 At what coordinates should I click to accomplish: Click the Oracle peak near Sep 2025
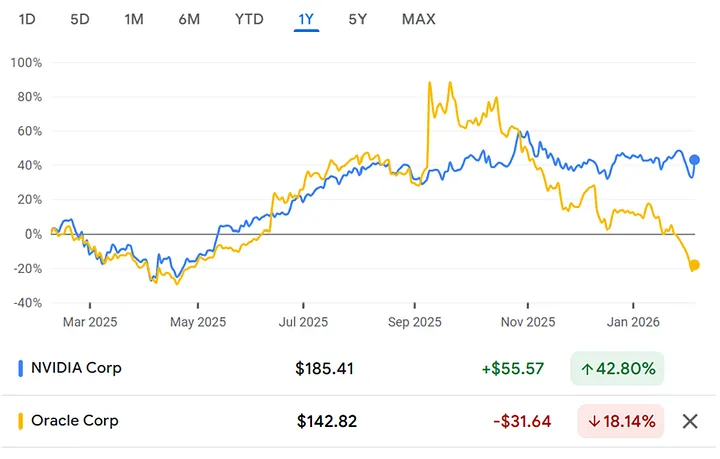(429, 84)
